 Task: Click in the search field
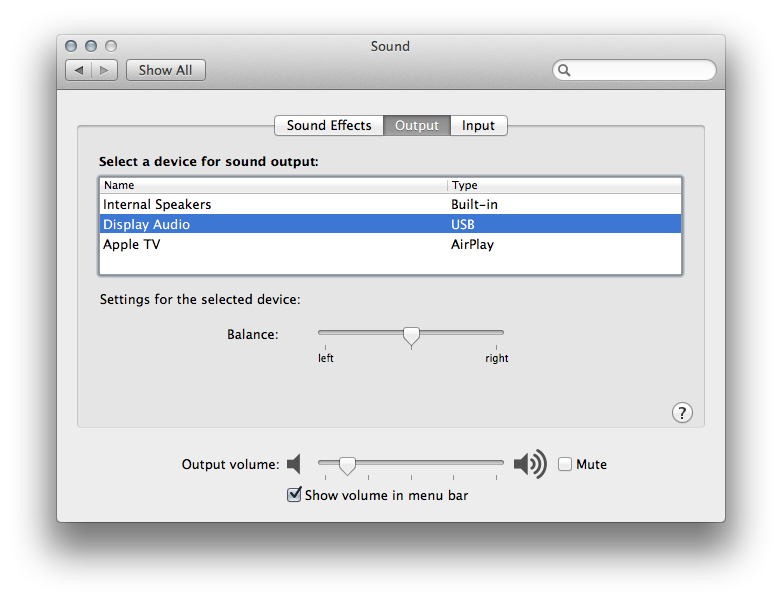click(640, 70)
